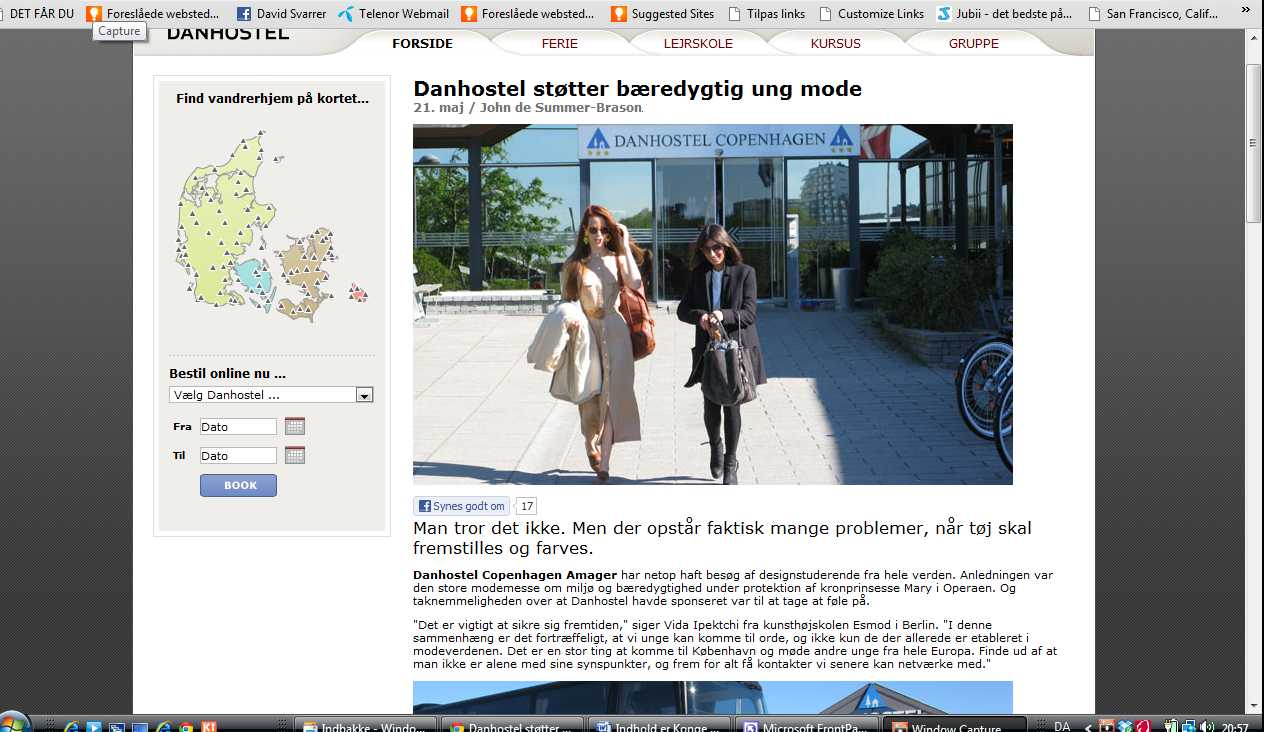The height and width of the screenshot is (732, 1264).
Task: Click article title 'Danhostel støtter bæredygtig ung mode'
Action: point(637,89)
